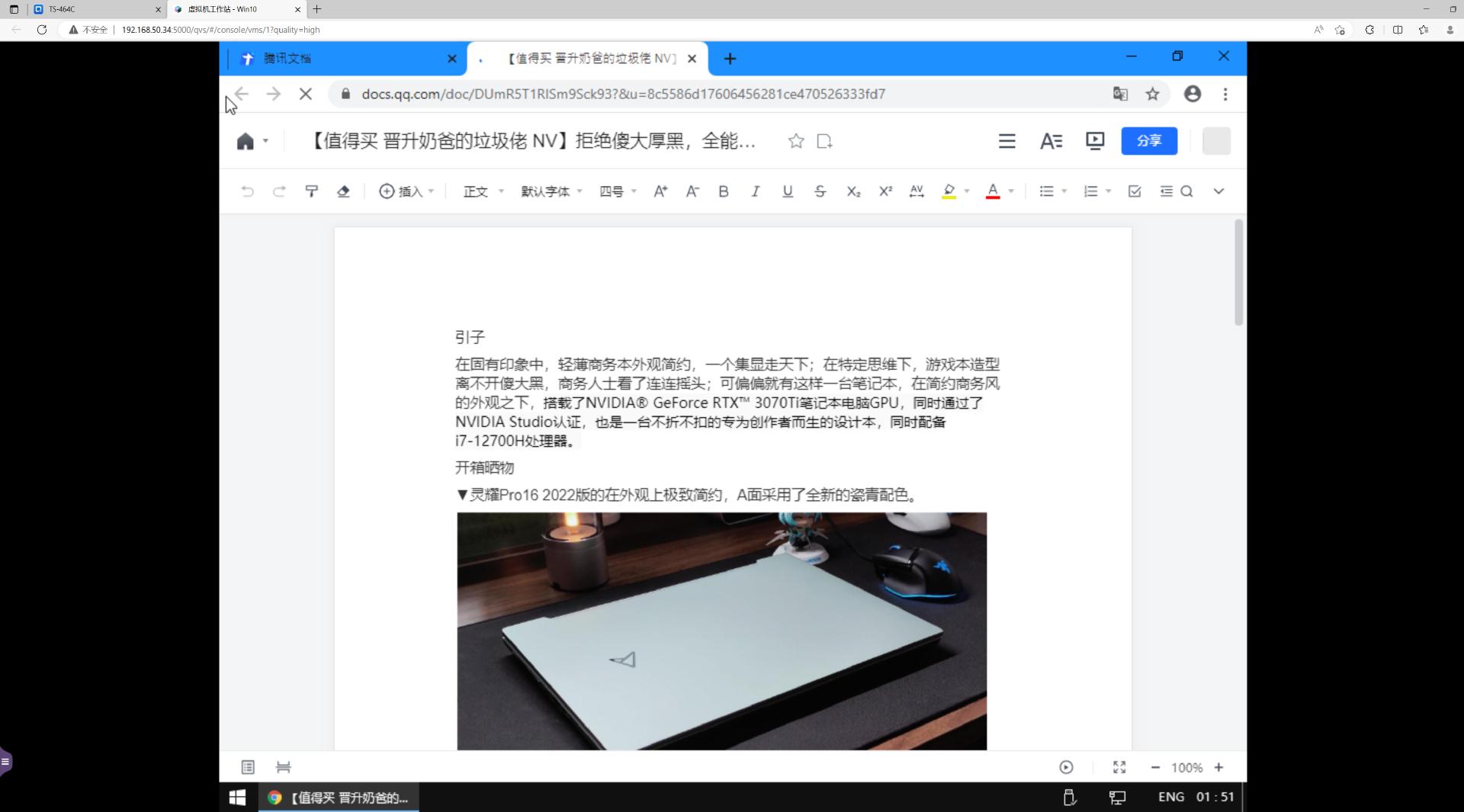Toggle italic formatting
The height and width of the screenshot is (812, 1464).
[x=755, y=191]
